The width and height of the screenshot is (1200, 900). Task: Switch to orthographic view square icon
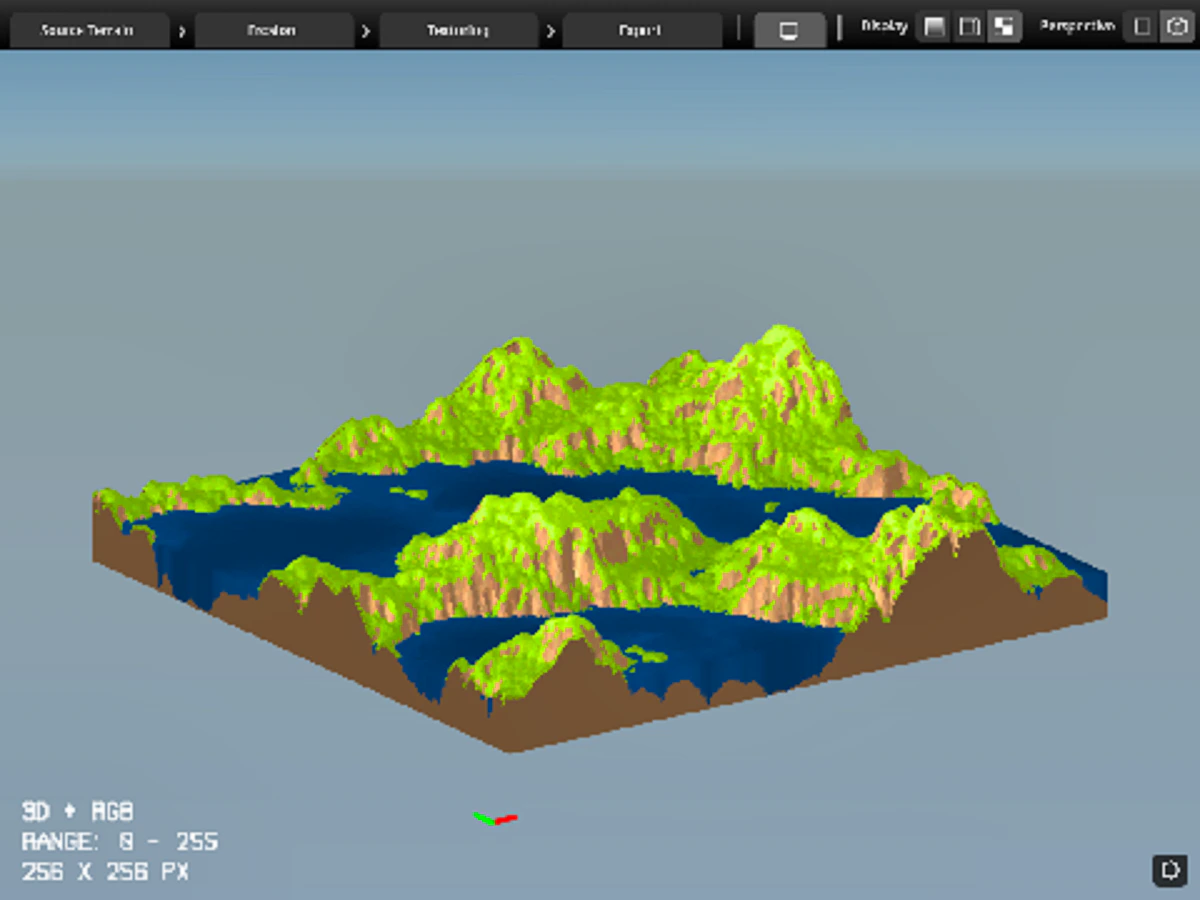pos(1141,27)
